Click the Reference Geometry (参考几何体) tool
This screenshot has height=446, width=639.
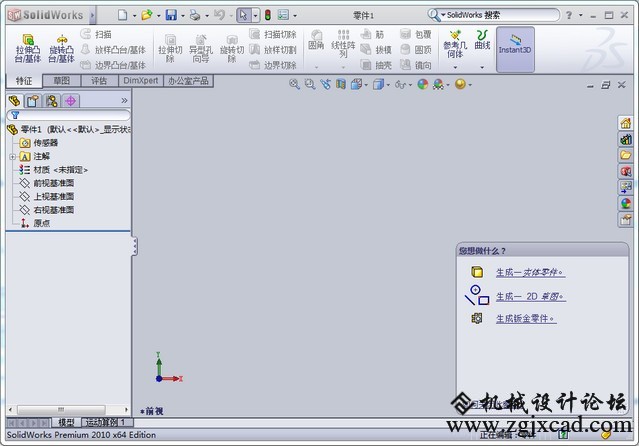(x=455, y=44)
